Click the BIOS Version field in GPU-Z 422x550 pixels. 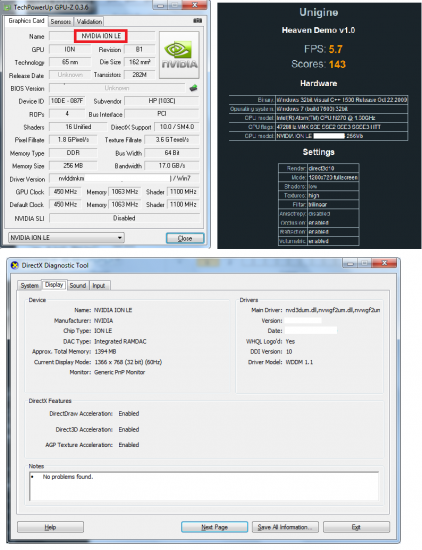tap(117, 88)
